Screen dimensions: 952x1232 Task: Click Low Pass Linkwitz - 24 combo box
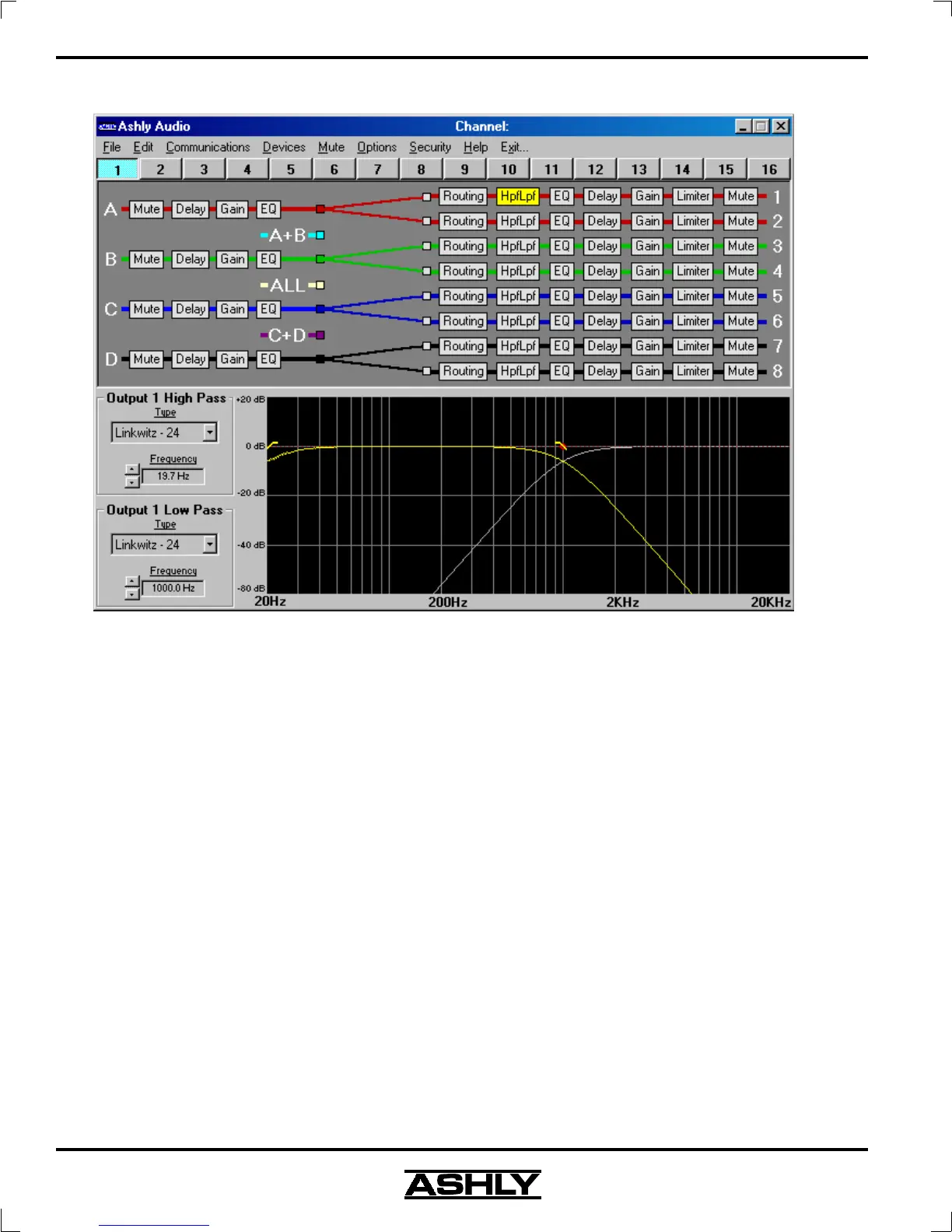tap(164, 544)
